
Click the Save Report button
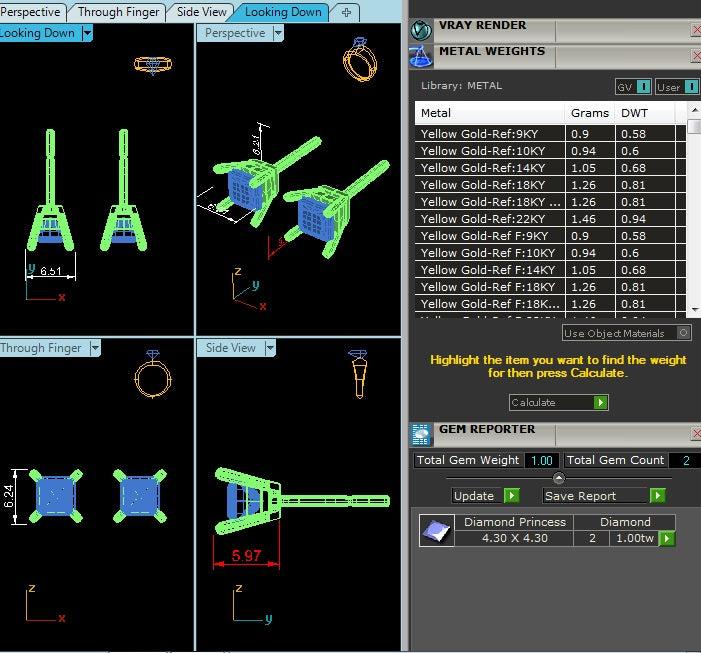click(604, 496)
